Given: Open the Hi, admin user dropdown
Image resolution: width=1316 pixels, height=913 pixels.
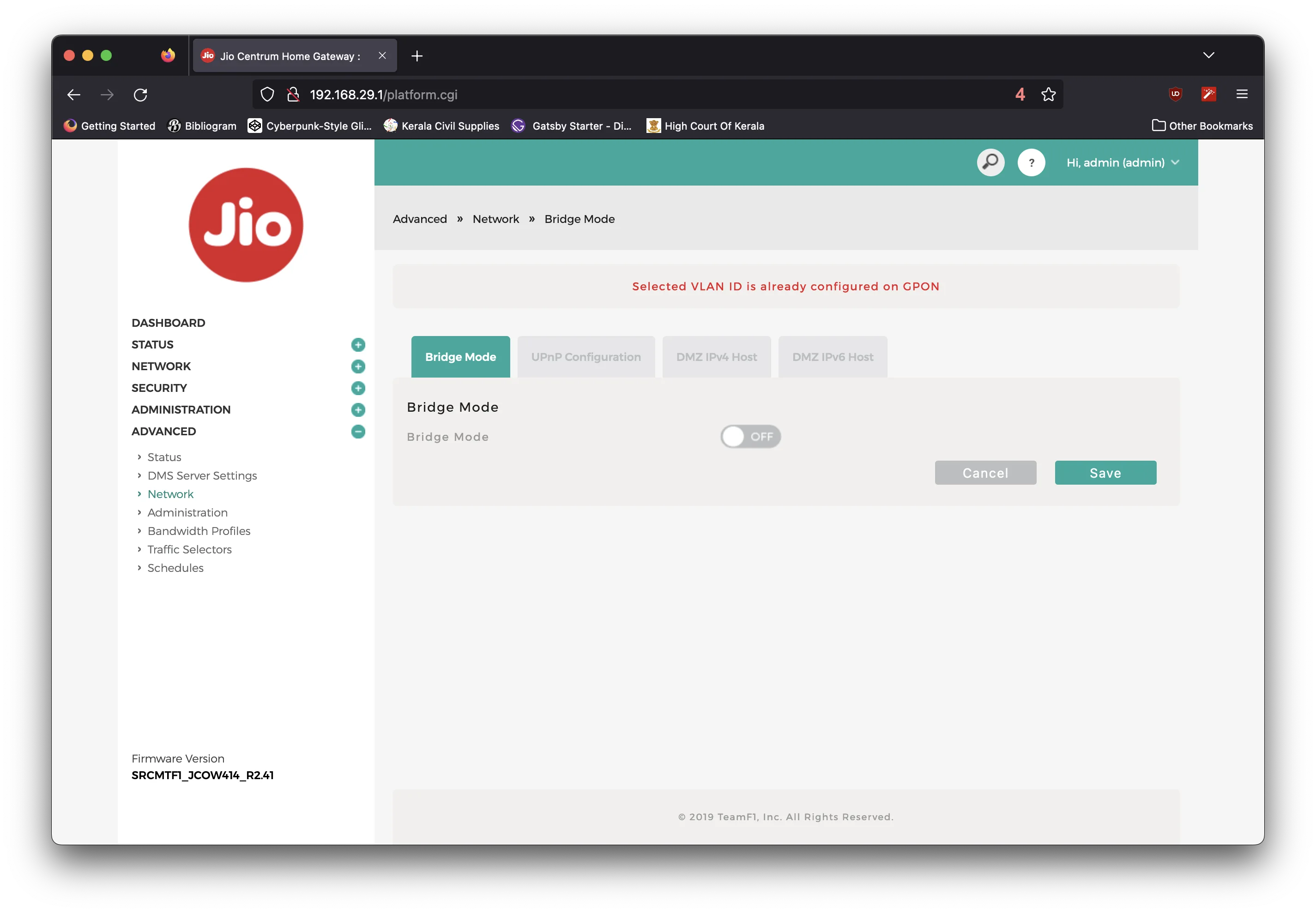Looking at the screenshot, I should [x=1123, y=162].
